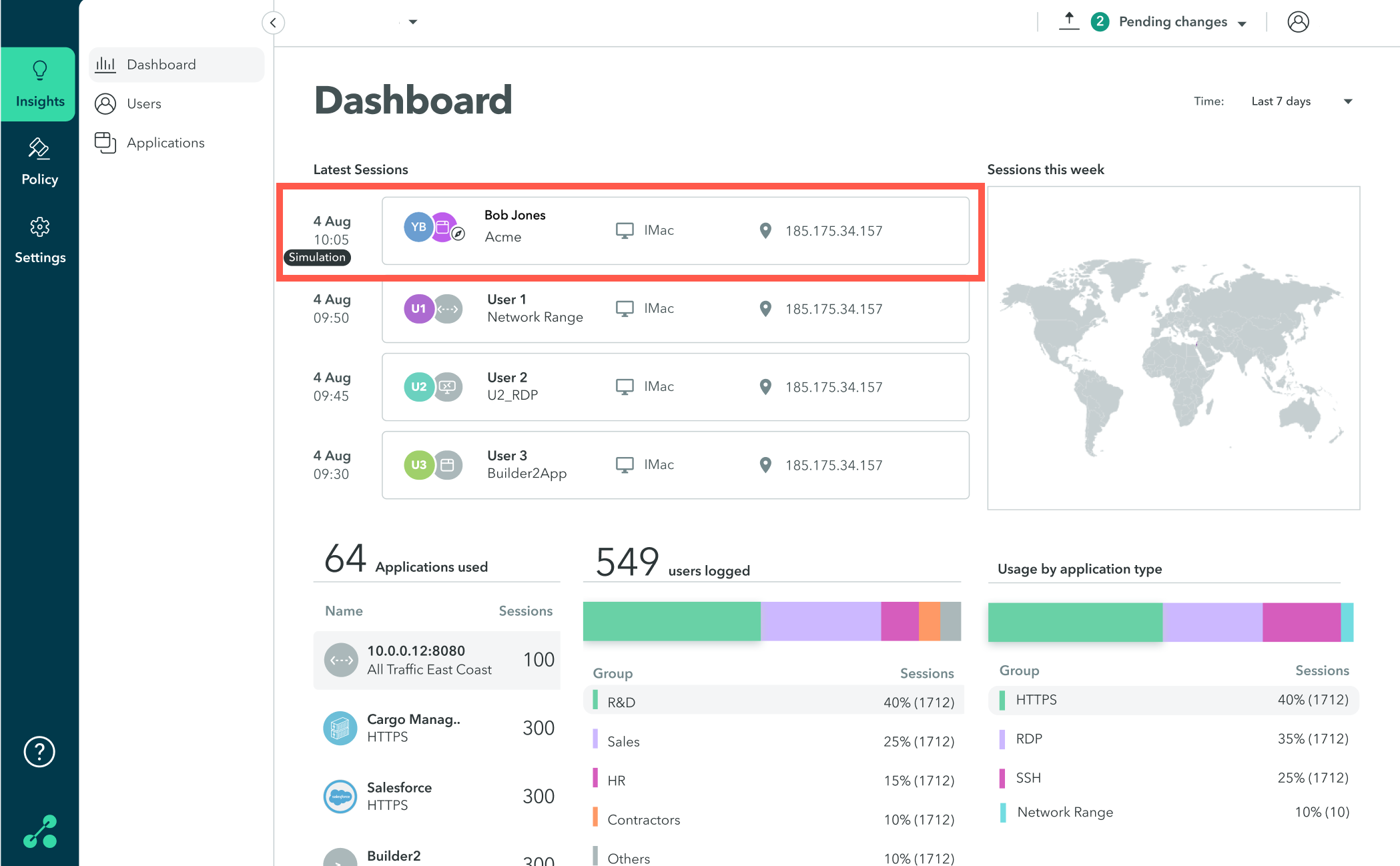Open the tenant dropdown arrow in header
This screenshot has height=866, width=1400.
(413, 22)
